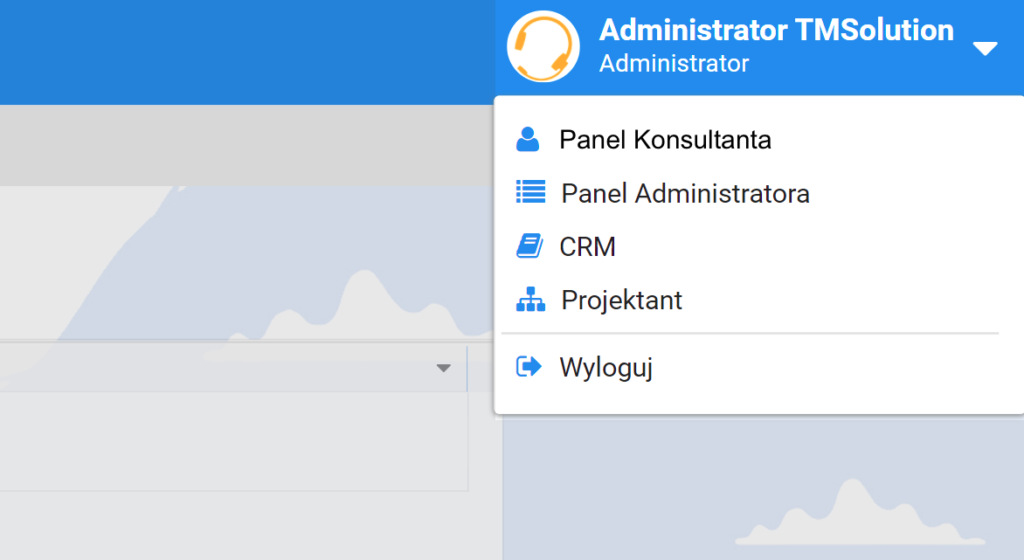
Task: Click the hierarchy icon beside Projektant
Action: tap(529, 300)
